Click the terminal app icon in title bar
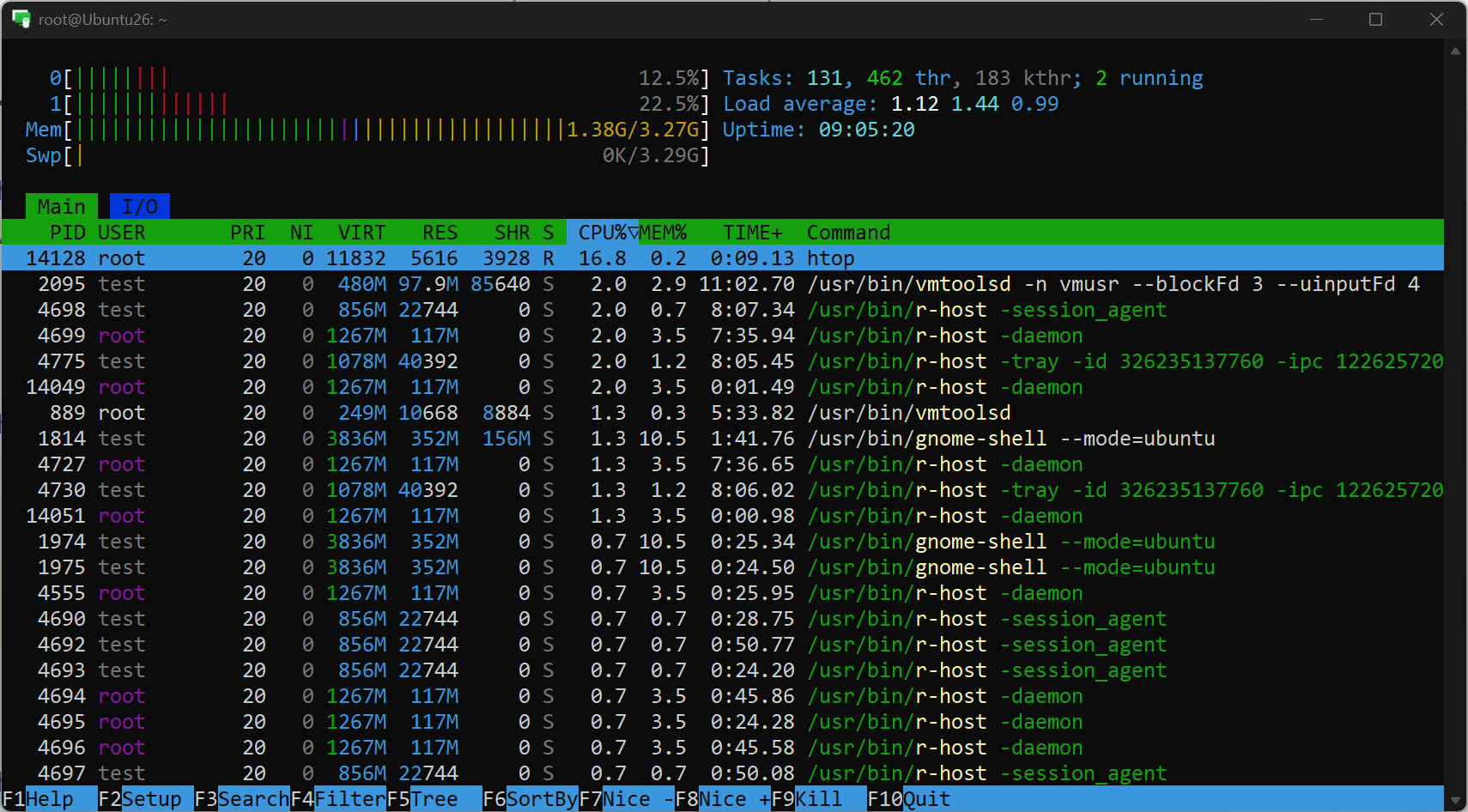 [21, 19]
